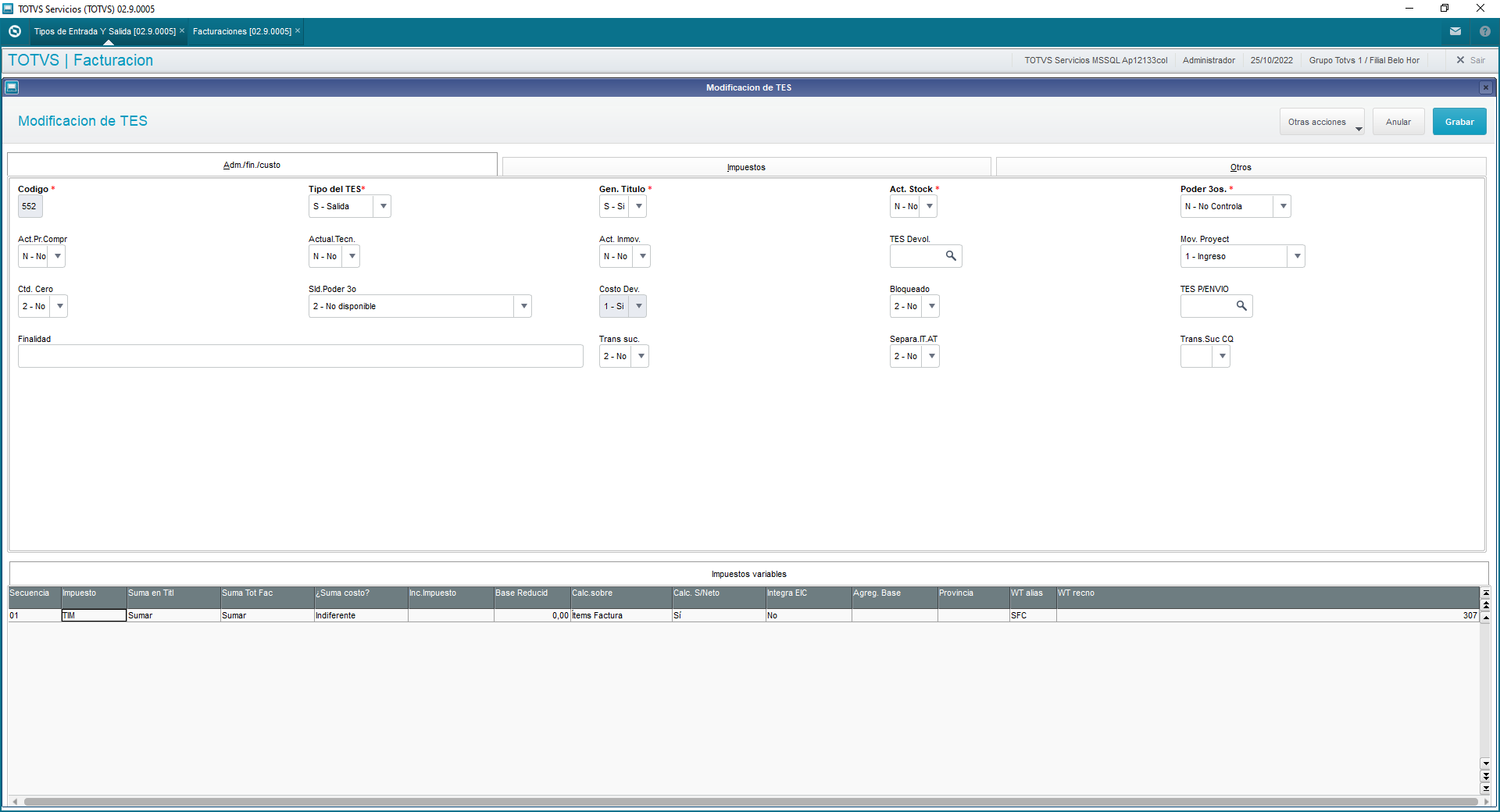1500x812 pixels.
Task: Open the Separa.IT.AT dropdown
Action: 932,356
